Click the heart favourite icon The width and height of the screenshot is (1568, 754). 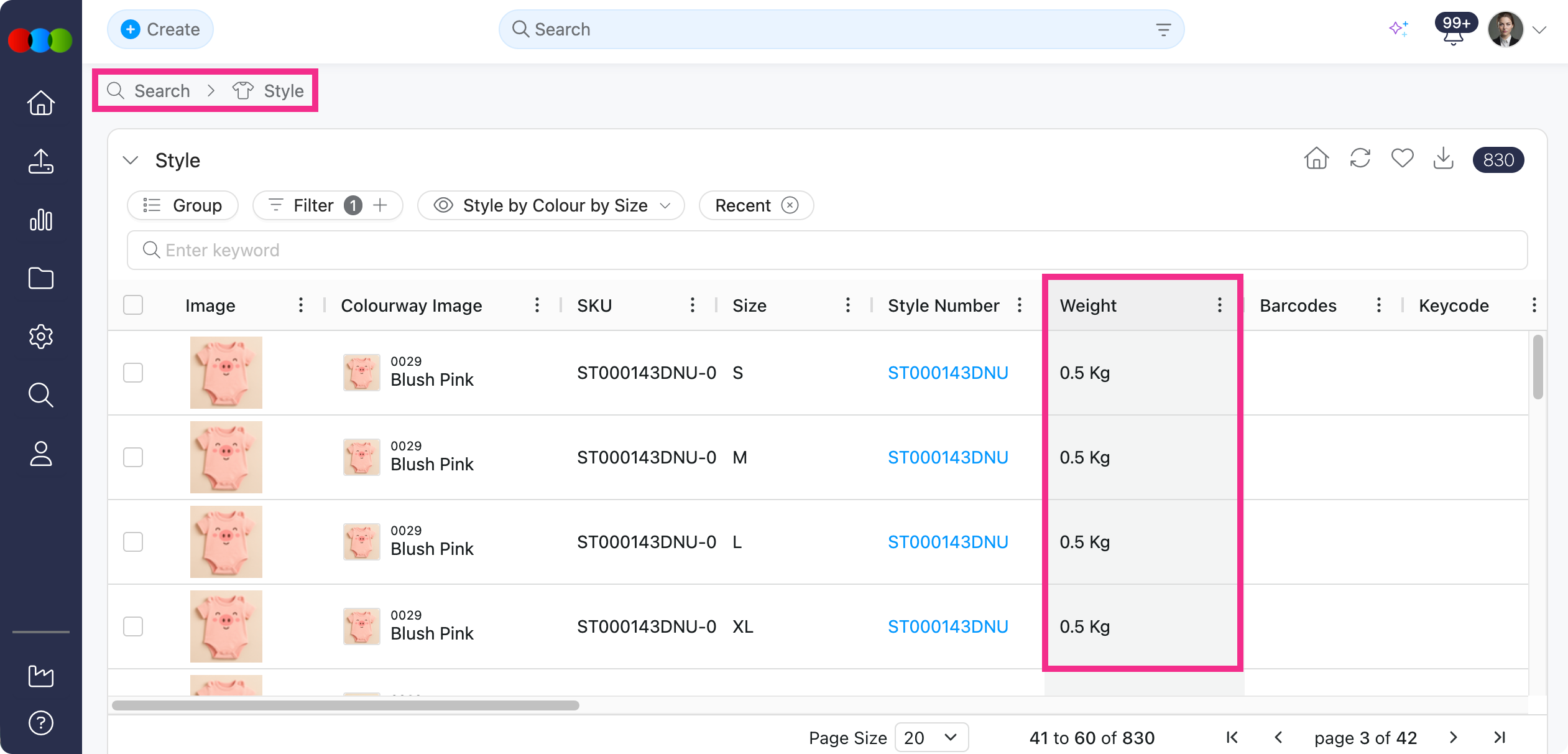[x=1402, y=159]
